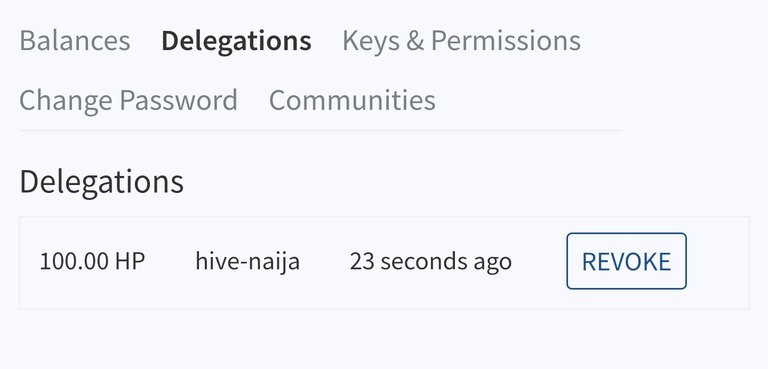Viewport: 768px width, 369px height.
Task: Click the bold Delegations tab label
Action: click(x=237, y=41)
